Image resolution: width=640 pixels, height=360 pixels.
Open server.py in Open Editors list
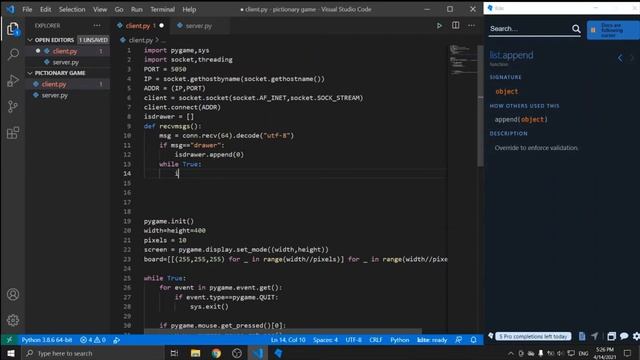click(x=66, y=62)
